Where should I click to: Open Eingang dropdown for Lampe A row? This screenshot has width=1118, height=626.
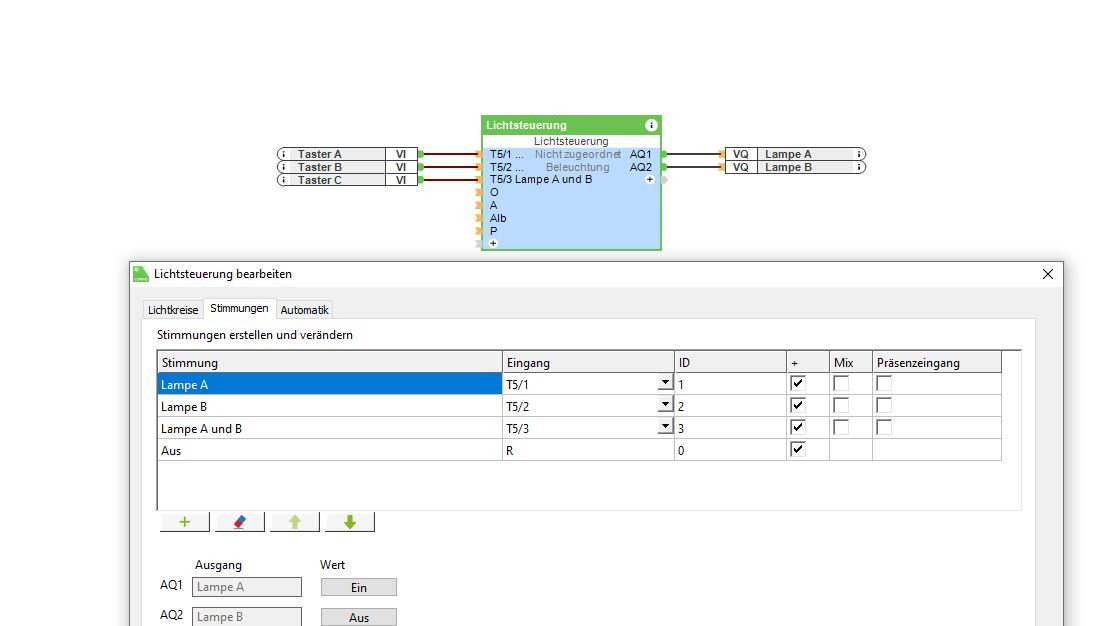[665, 384]
